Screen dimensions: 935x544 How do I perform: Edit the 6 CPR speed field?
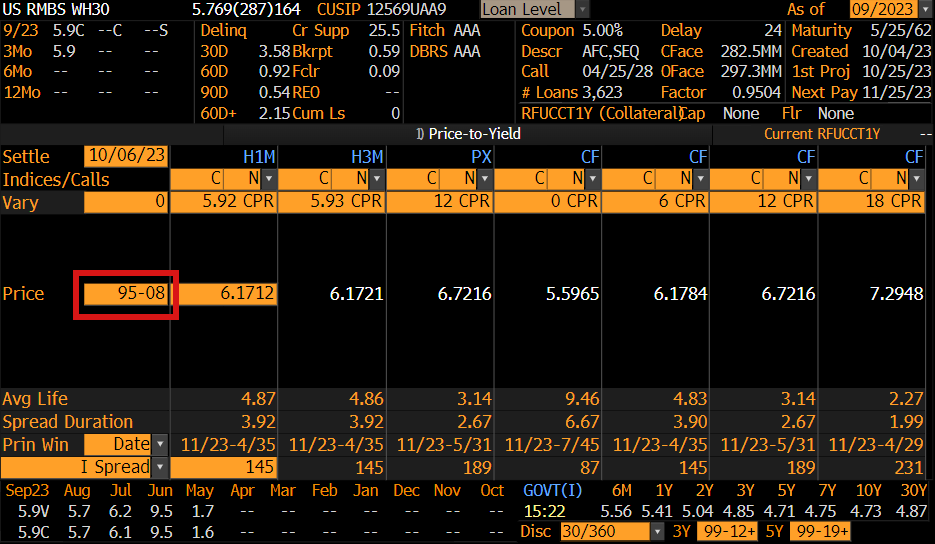pos(655,202)
